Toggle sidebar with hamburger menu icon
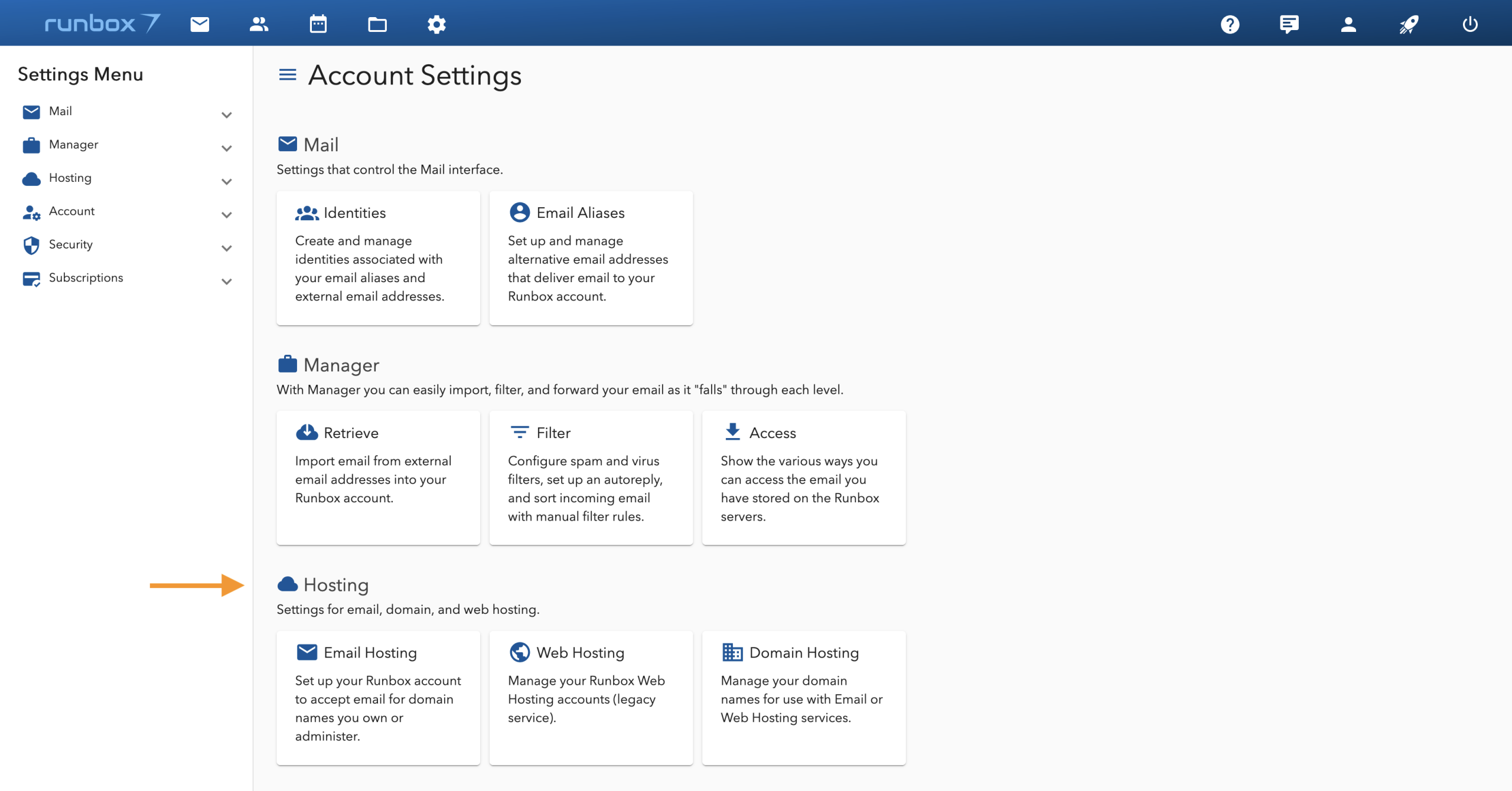1512x791 pixels. [288, 74]
